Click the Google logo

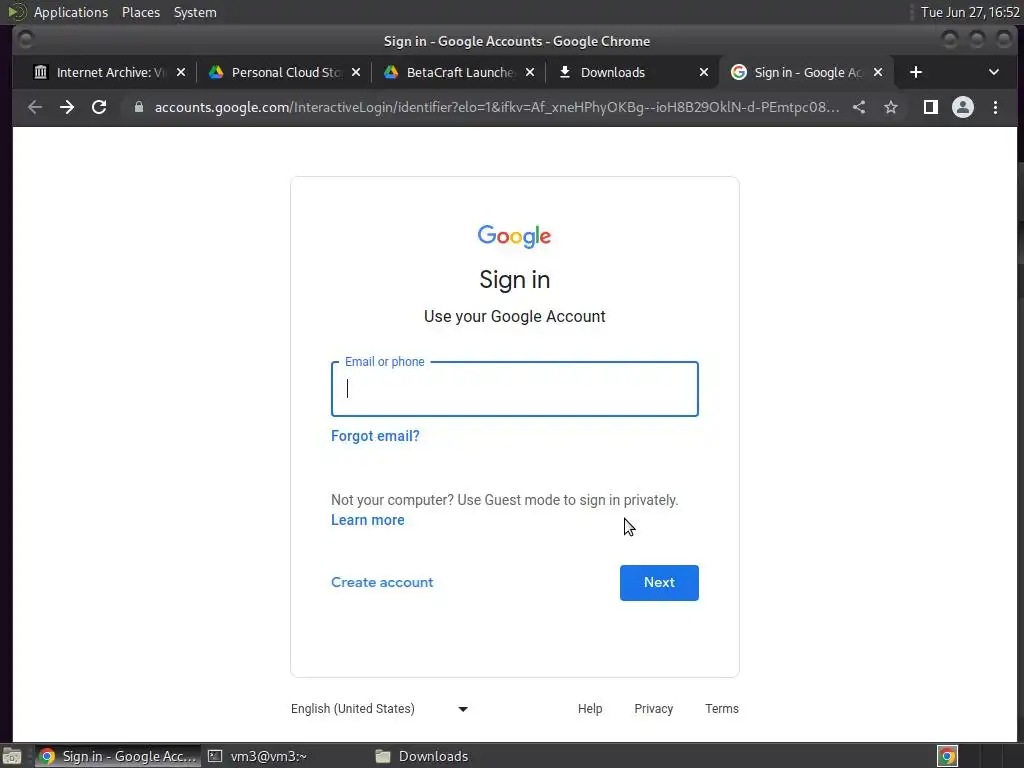tap(515, 236)
